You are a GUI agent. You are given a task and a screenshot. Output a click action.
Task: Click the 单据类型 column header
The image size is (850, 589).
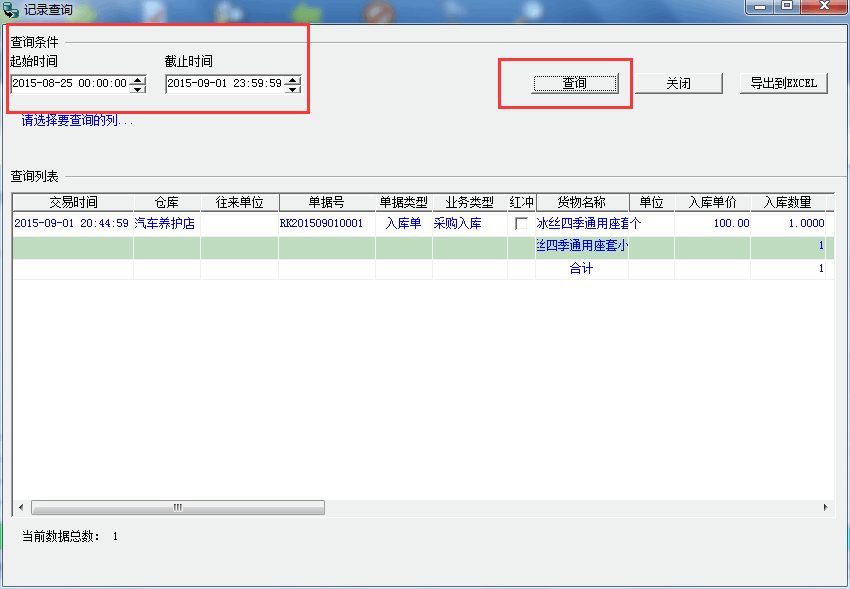[404, 203]
